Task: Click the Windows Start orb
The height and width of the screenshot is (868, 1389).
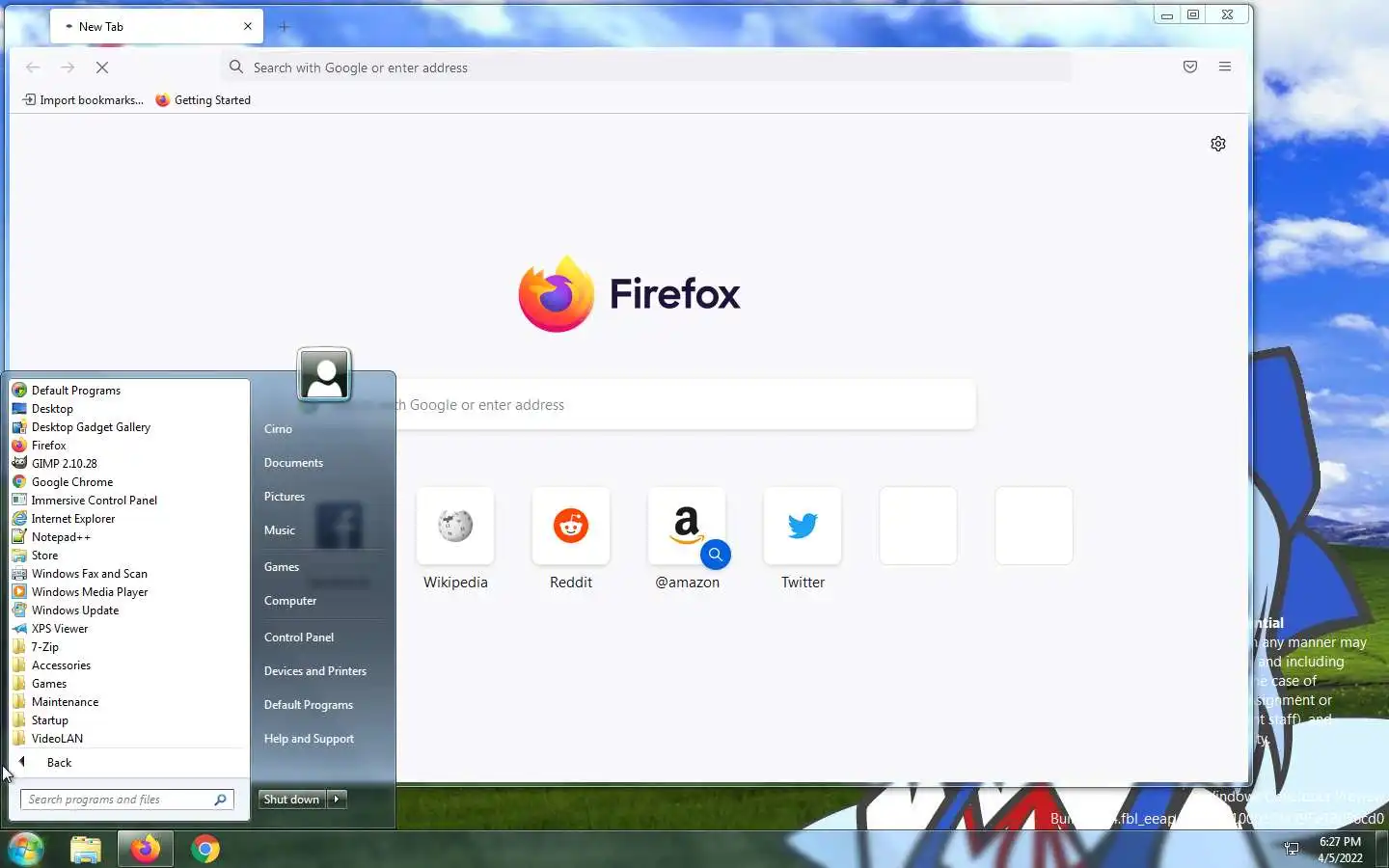Action: coord(26,849)
